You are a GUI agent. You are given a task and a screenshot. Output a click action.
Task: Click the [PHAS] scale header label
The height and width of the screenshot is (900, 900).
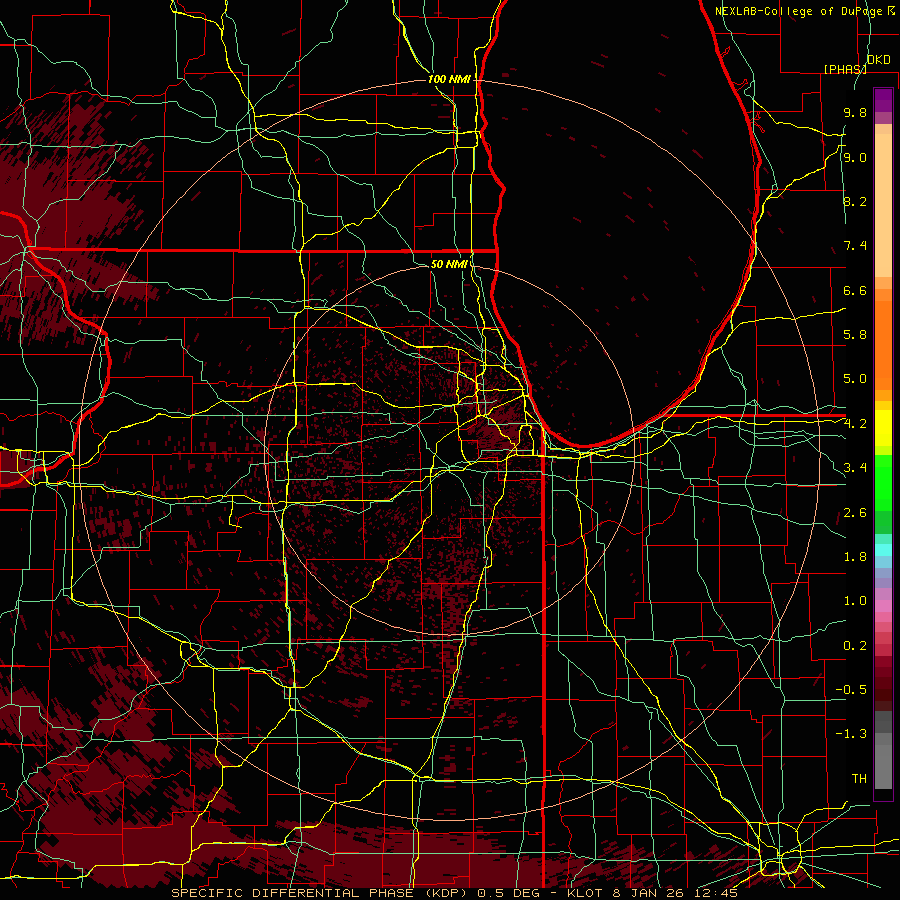845,69
